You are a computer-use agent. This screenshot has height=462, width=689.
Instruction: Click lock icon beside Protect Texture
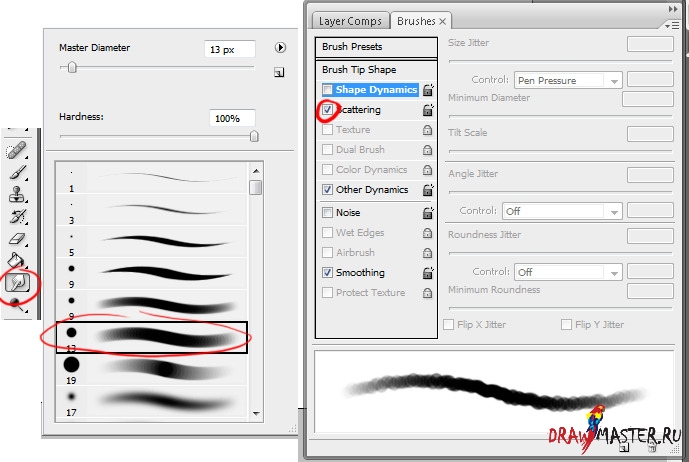[x=427, y=293]
